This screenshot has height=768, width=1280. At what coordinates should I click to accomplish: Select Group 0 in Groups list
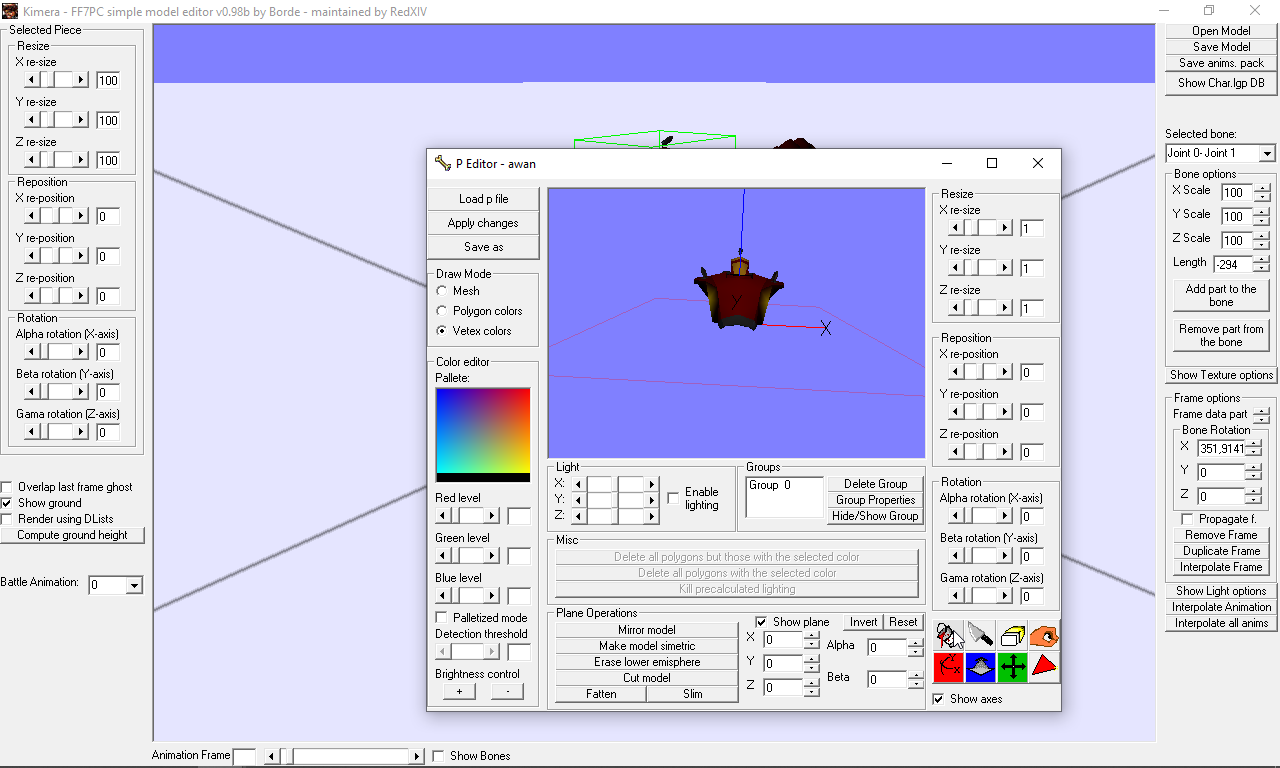(x=769, y=484)
